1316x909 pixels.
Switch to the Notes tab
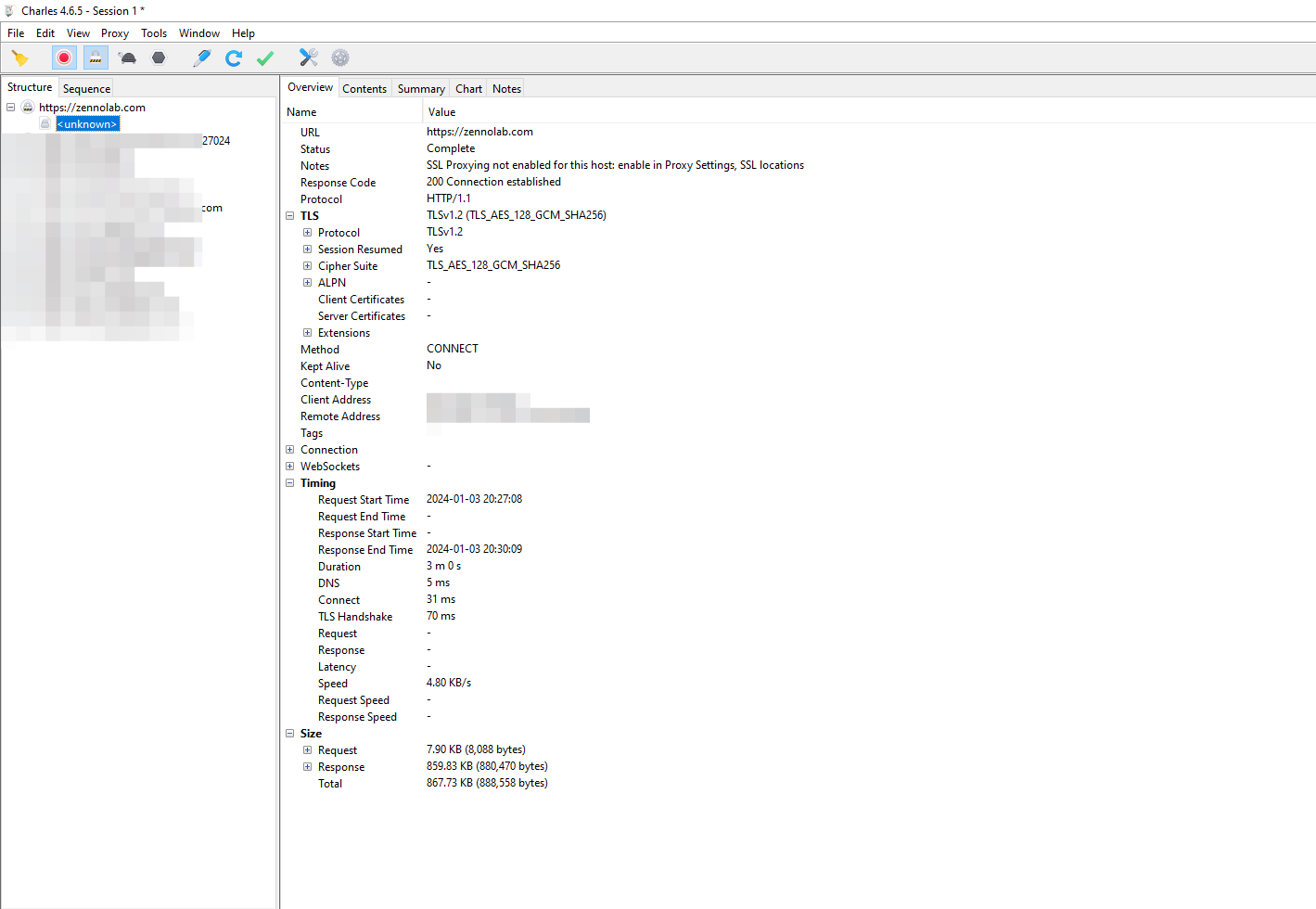pos(506,89)
